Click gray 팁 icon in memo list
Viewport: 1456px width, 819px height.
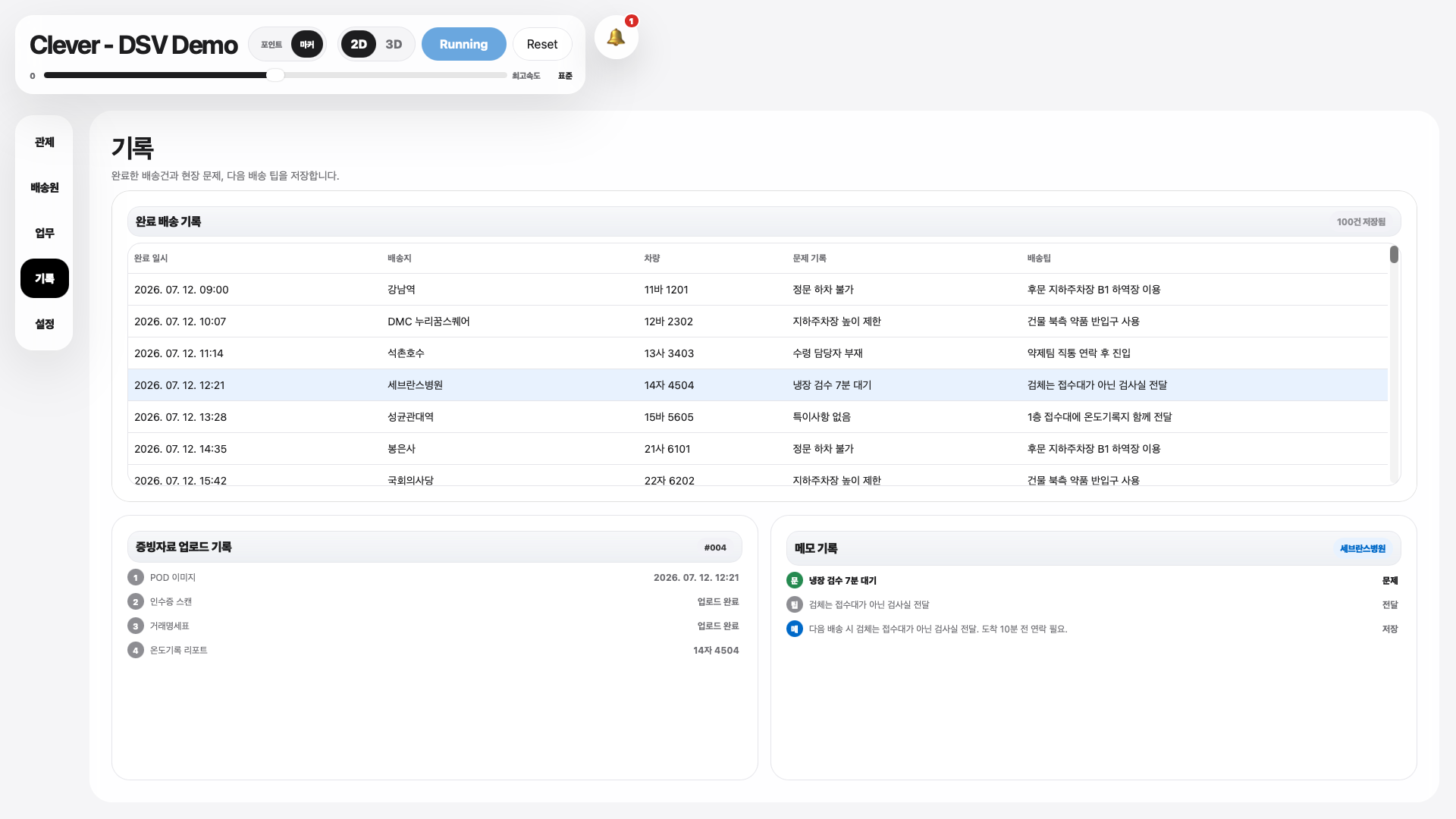point(795,605)
